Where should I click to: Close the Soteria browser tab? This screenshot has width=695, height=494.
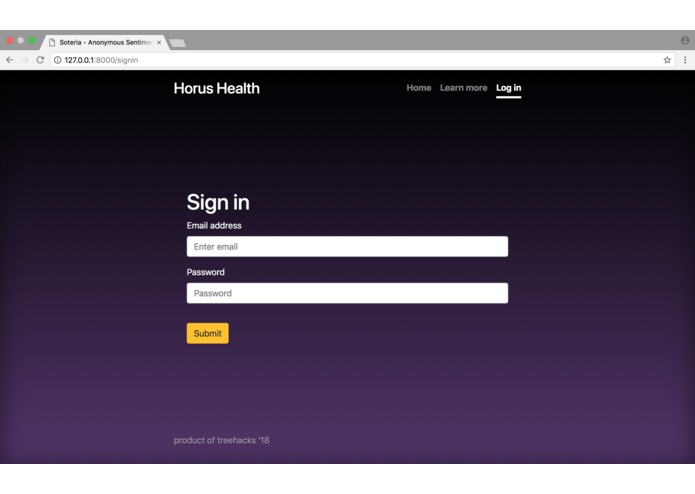(159, 43)
